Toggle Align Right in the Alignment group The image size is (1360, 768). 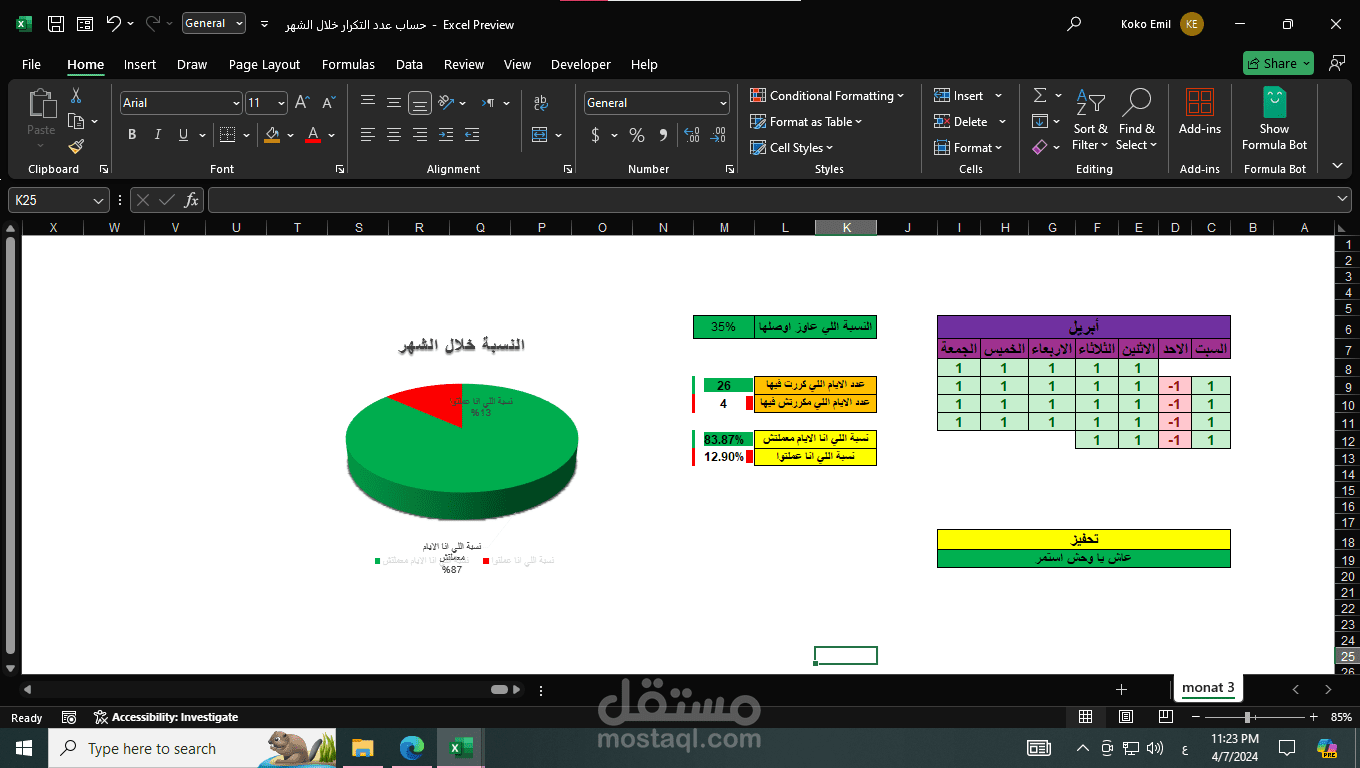coord(420,135)
